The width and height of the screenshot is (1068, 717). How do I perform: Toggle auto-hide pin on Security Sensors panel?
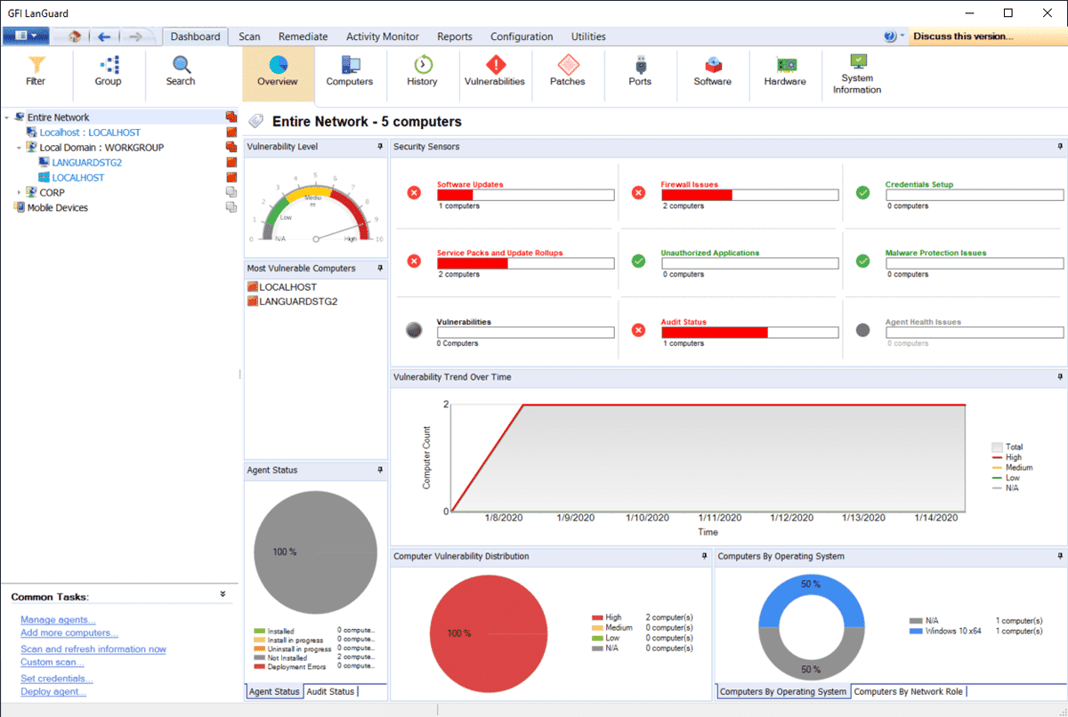1059,147
